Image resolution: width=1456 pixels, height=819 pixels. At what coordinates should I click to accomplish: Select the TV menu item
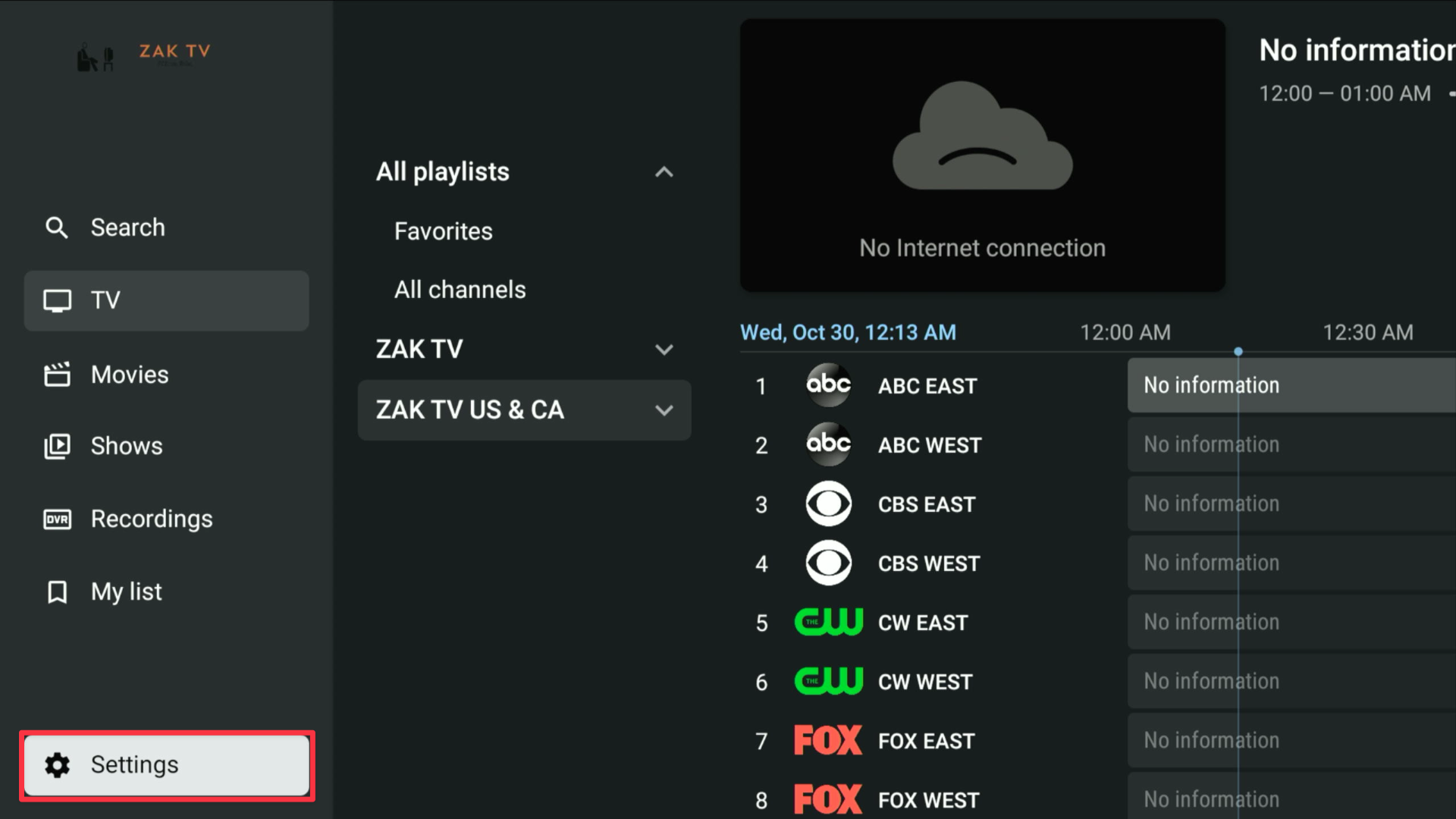166,300
